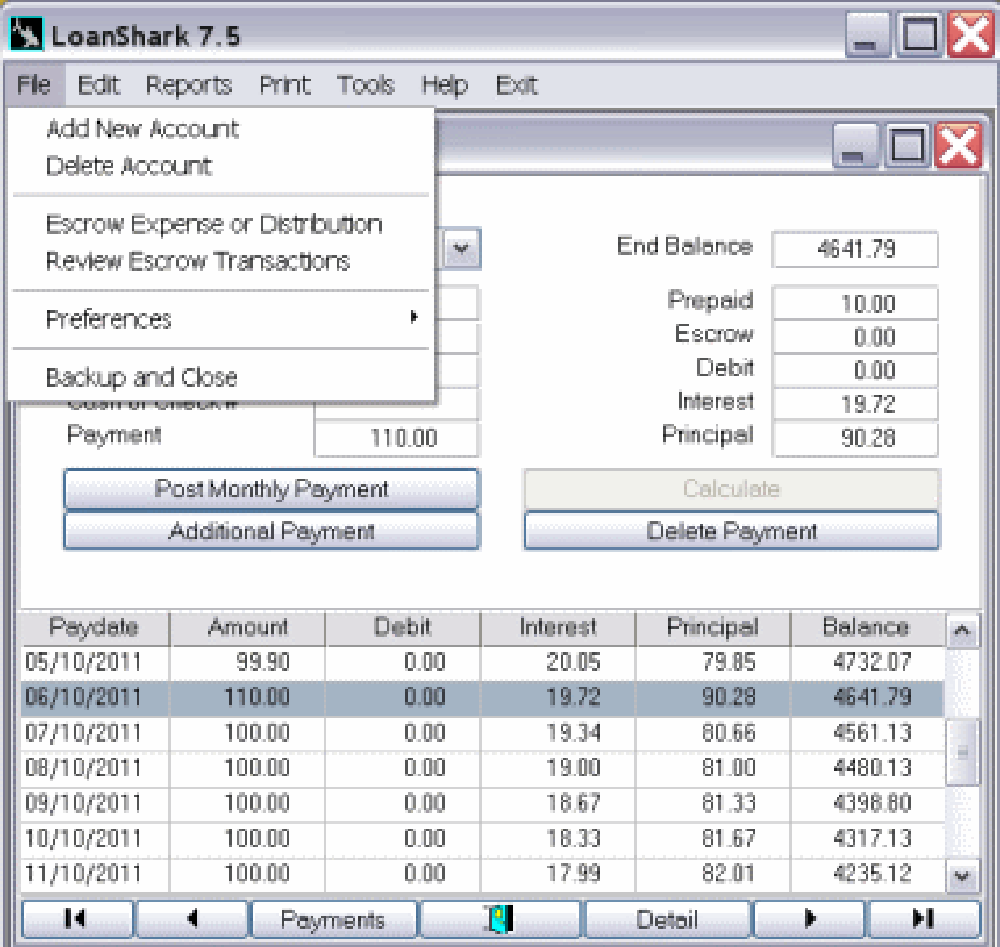Click the Principal column header

[713, 628]
